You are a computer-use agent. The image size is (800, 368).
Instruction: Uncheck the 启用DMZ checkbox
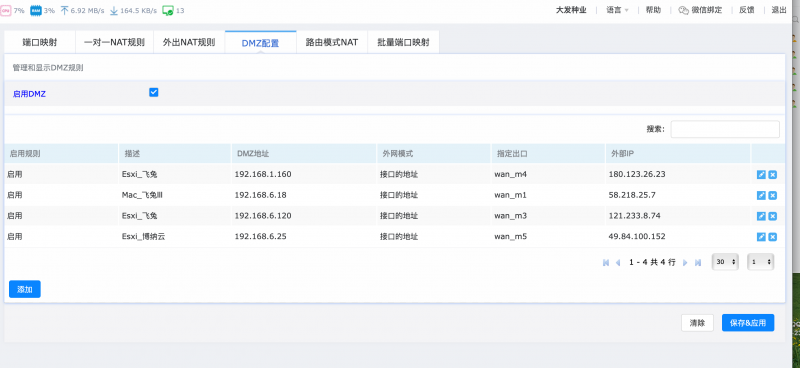click(154, 92)
